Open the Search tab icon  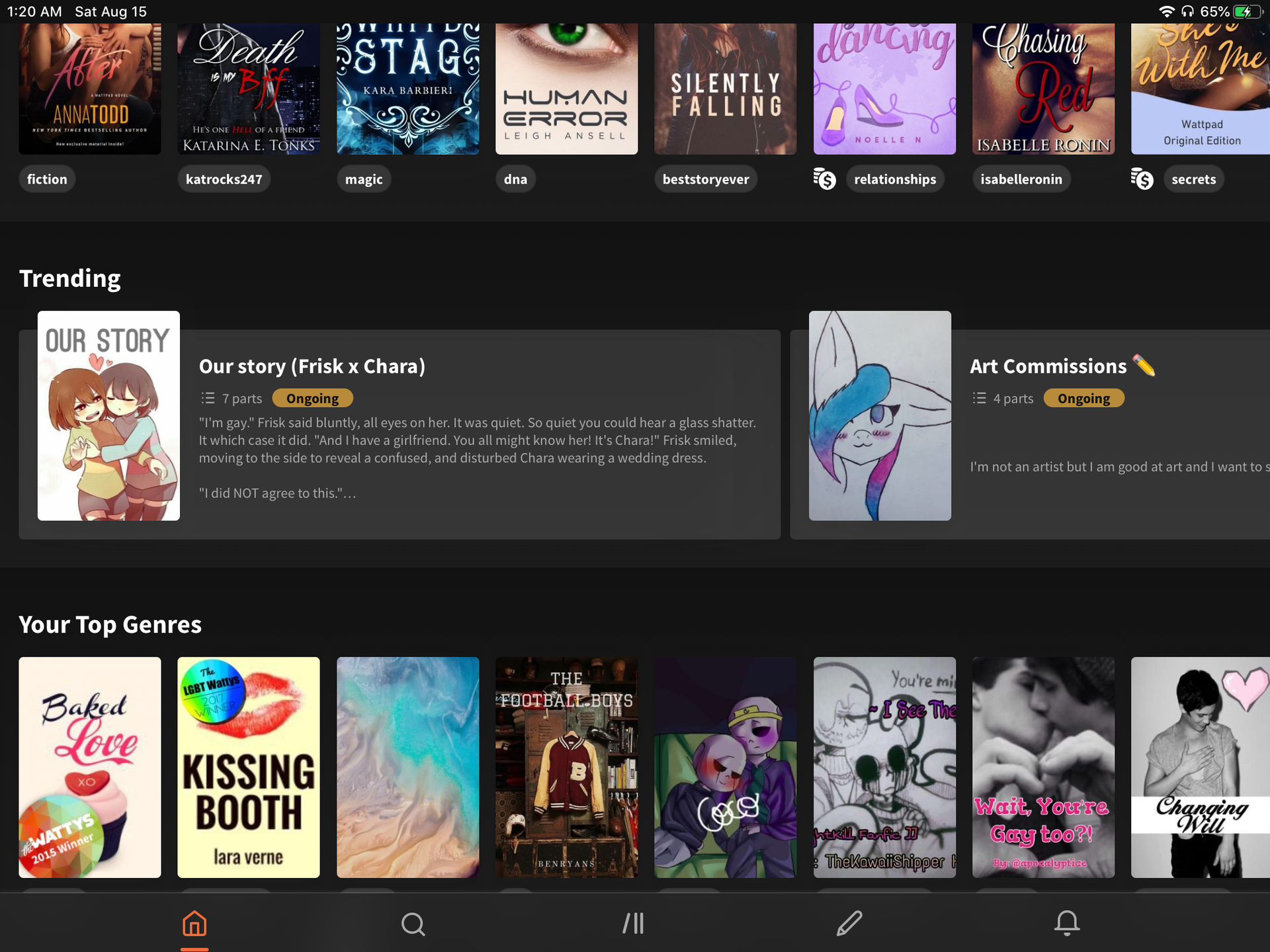point(413,924)
